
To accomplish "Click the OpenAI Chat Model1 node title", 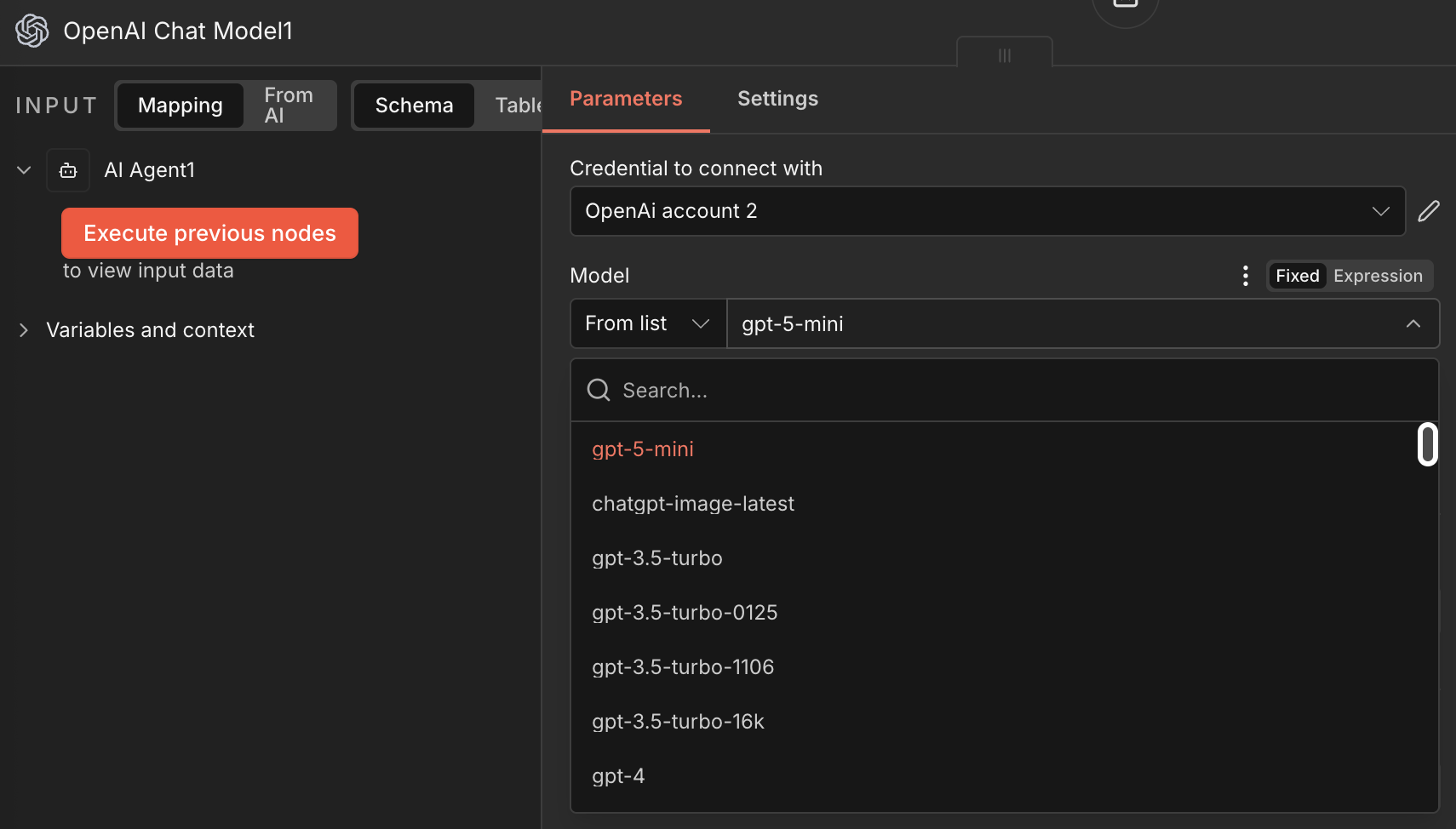I will tap(178, 31).
